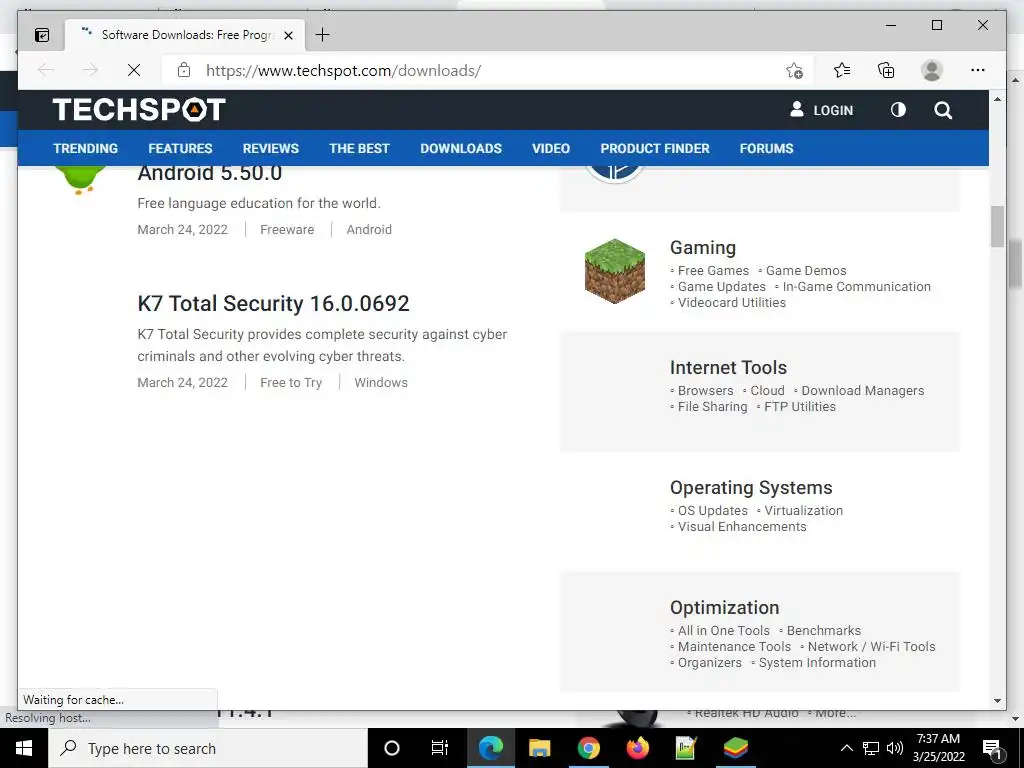Click the LOGIN user icon
The height and width of the screenshot is (768, 1024).
[x=797, y=109]
